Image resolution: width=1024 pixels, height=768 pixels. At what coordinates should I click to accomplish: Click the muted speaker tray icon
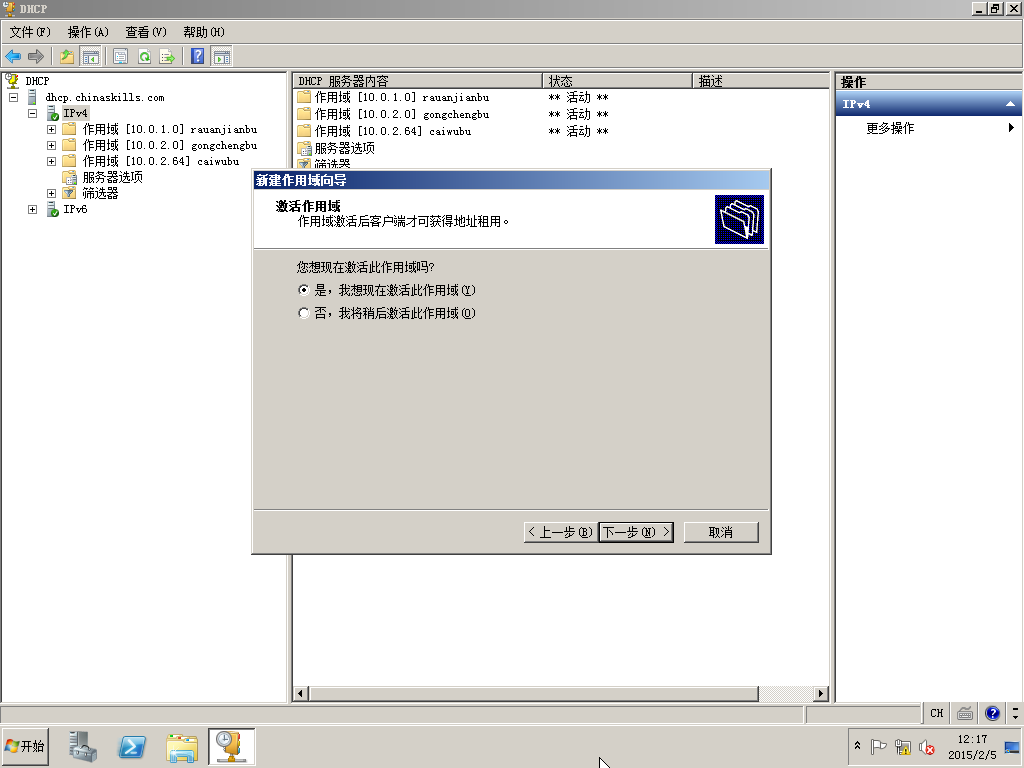(926, 746)
